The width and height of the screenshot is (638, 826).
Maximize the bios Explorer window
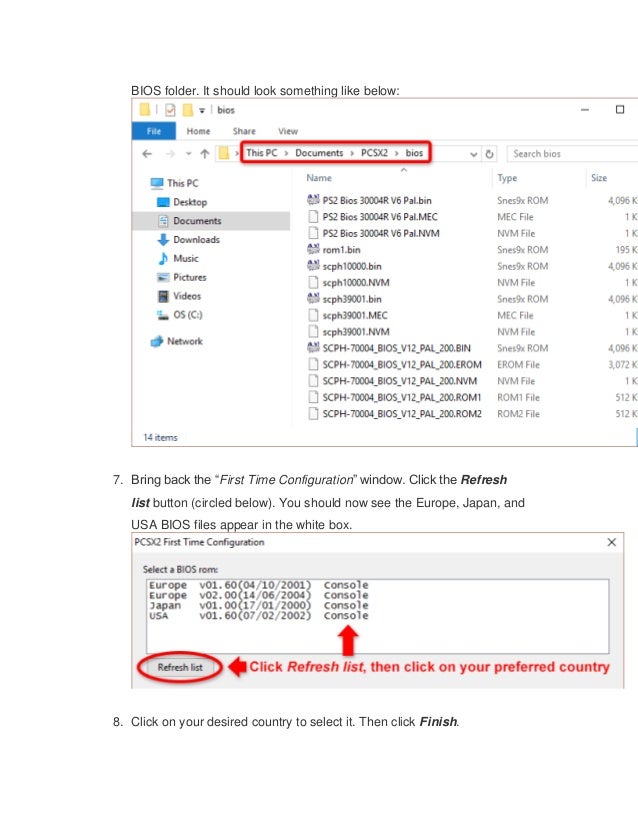click(x=620, y=110)
